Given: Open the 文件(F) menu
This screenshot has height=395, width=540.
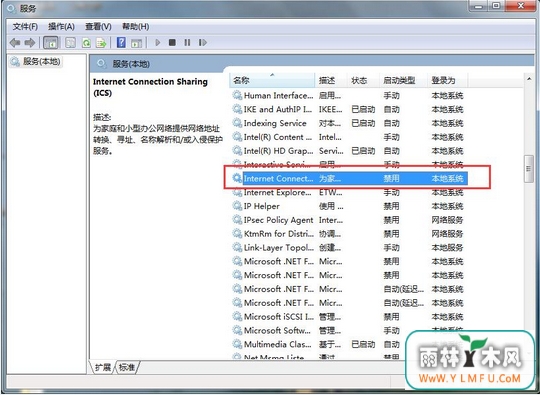Looking at the screenshot, I should click(x=25, y=27).
